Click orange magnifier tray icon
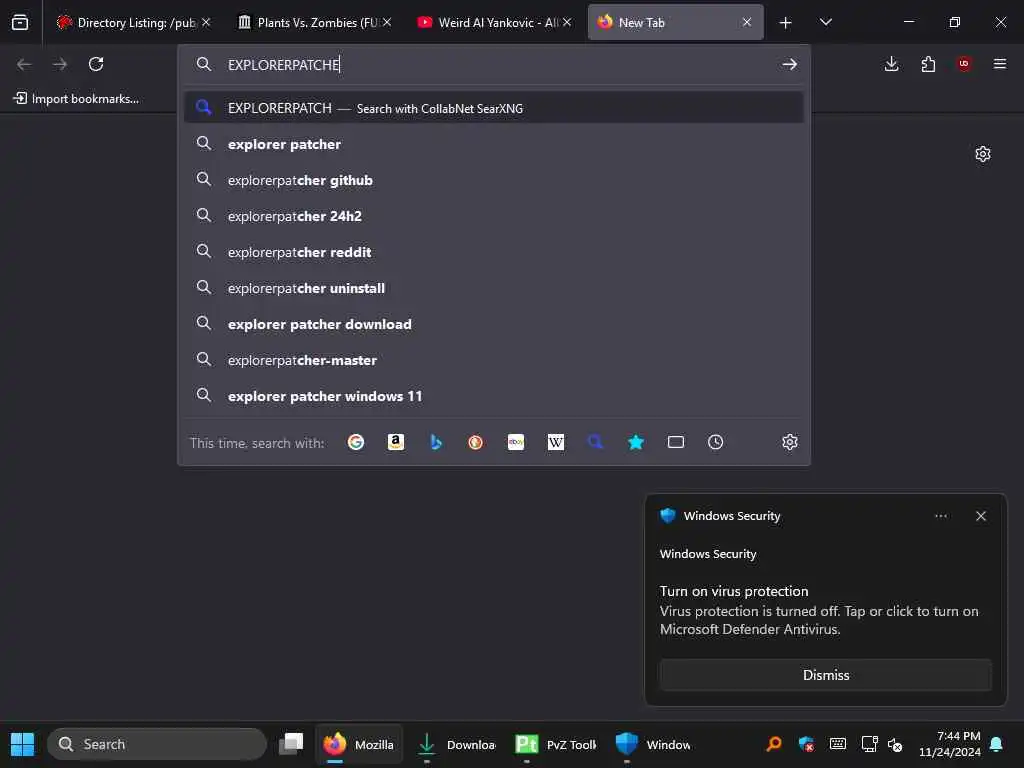Viewport: 1024px width, 768px height. click(x=774, y=744)
